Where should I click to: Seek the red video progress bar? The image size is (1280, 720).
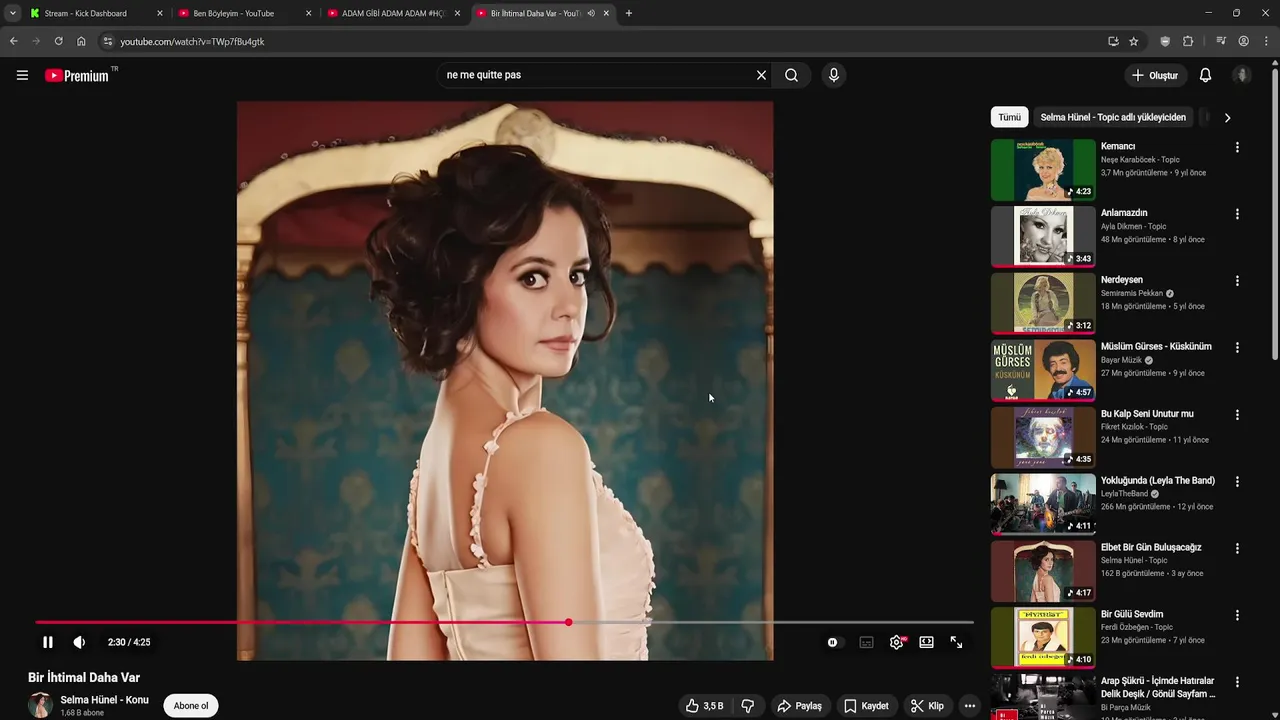(x=504, y=622)
